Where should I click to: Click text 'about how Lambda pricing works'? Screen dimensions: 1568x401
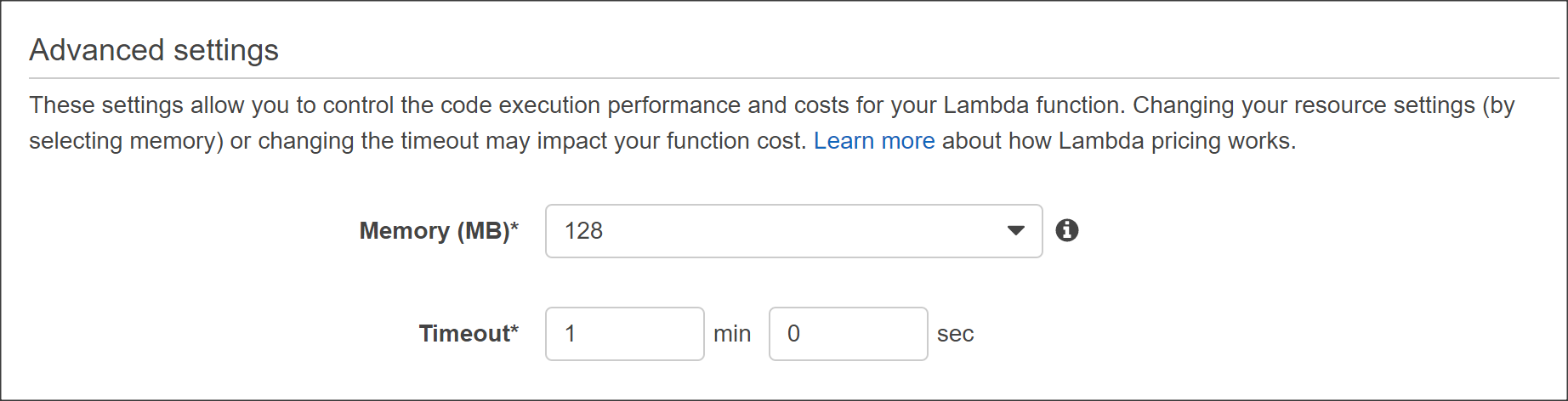1116,141
